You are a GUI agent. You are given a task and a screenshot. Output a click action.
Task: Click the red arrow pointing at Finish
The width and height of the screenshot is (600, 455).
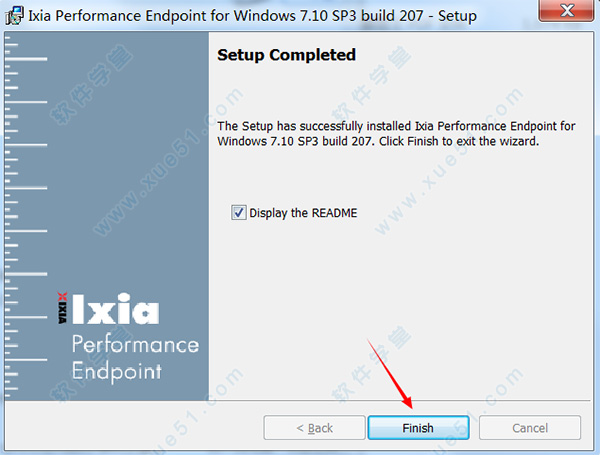[x=390, y=374]
